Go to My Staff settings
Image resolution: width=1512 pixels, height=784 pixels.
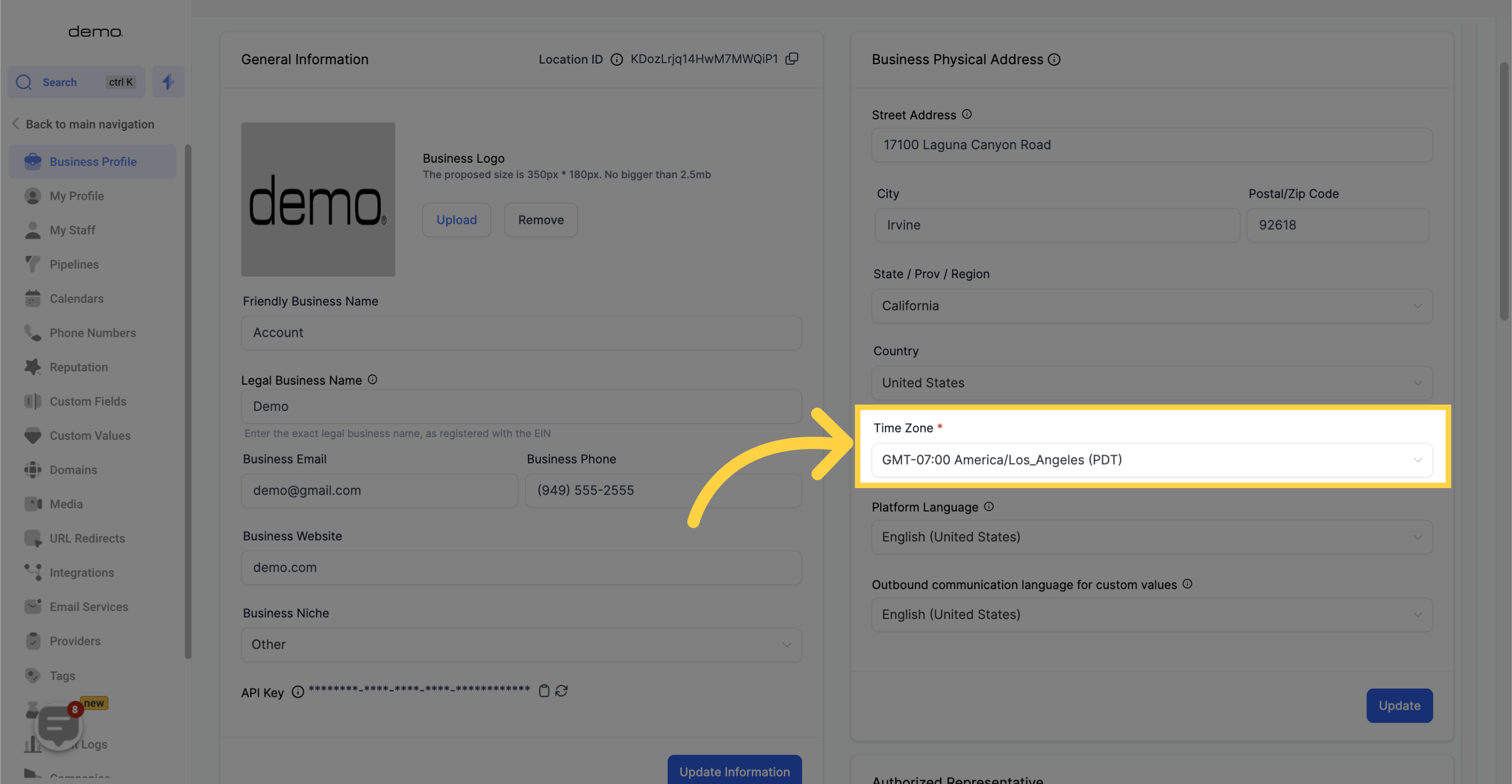[72, 230]
